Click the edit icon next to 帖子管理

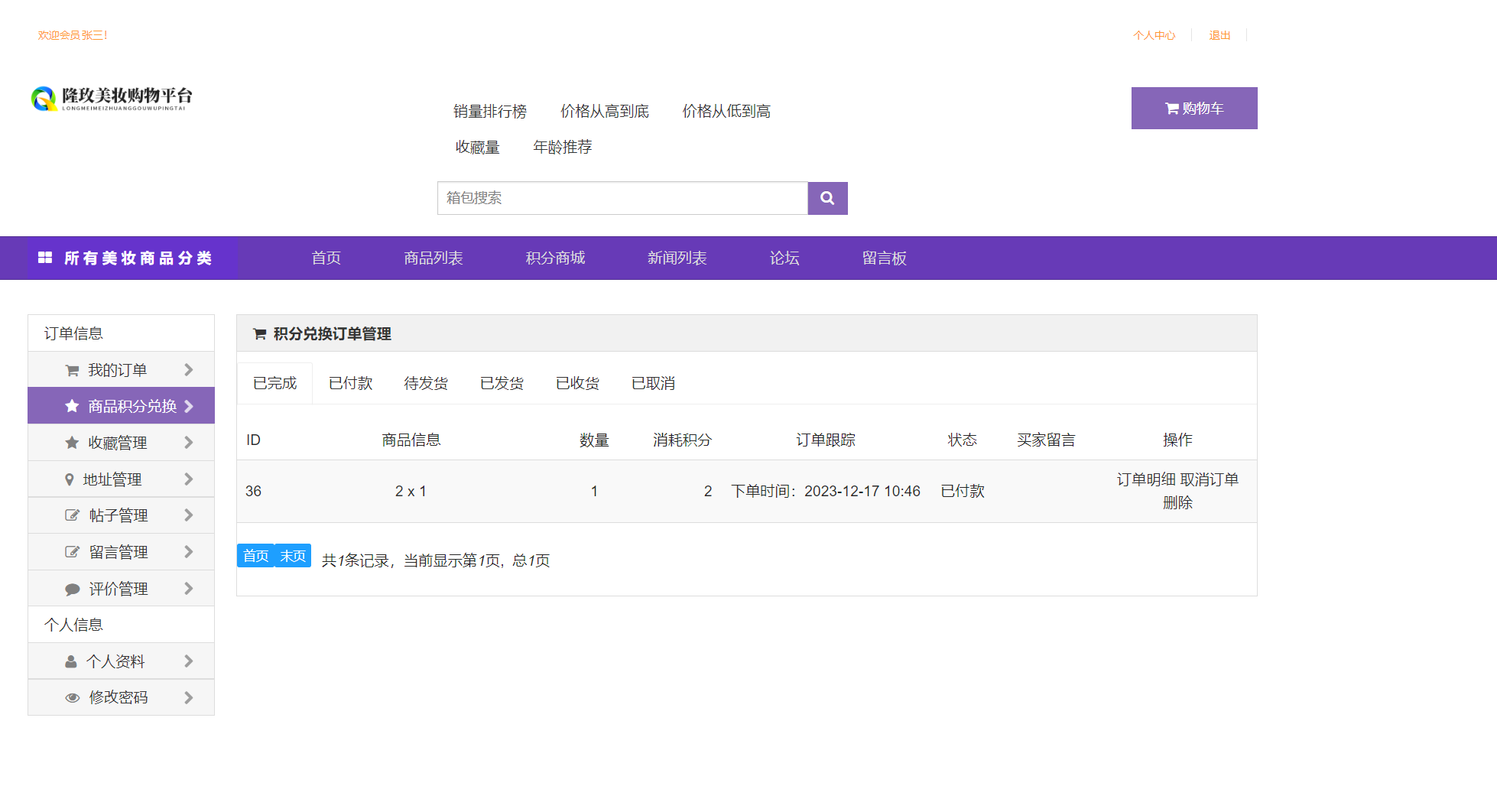point(72,515)
